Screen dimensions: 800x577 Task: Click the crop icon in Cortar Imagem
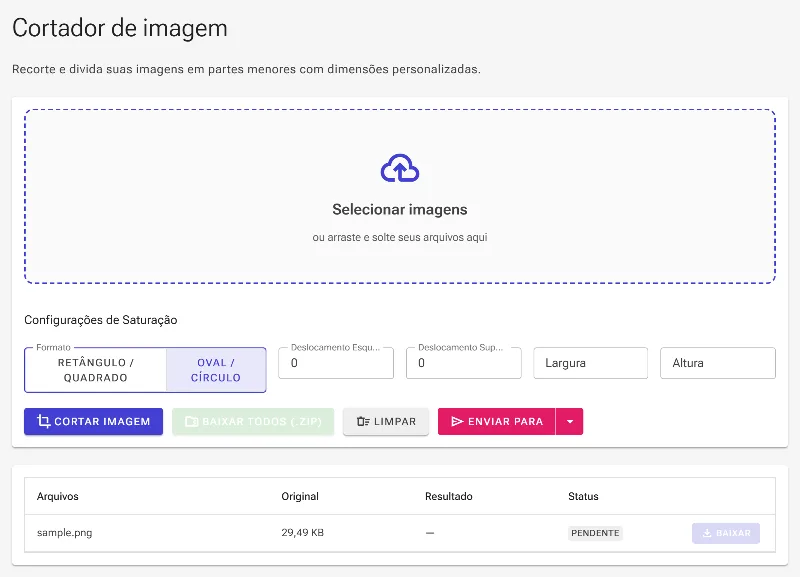[x=43, y=421]
